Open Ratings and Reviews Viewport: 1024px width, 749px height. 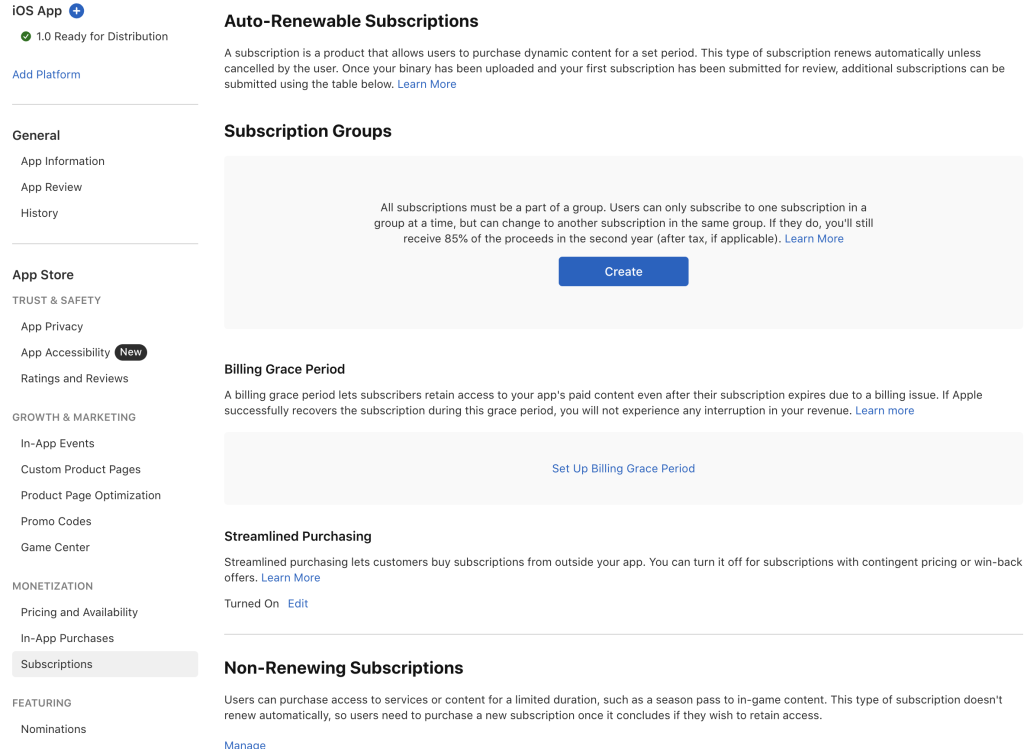click(74, 379)
